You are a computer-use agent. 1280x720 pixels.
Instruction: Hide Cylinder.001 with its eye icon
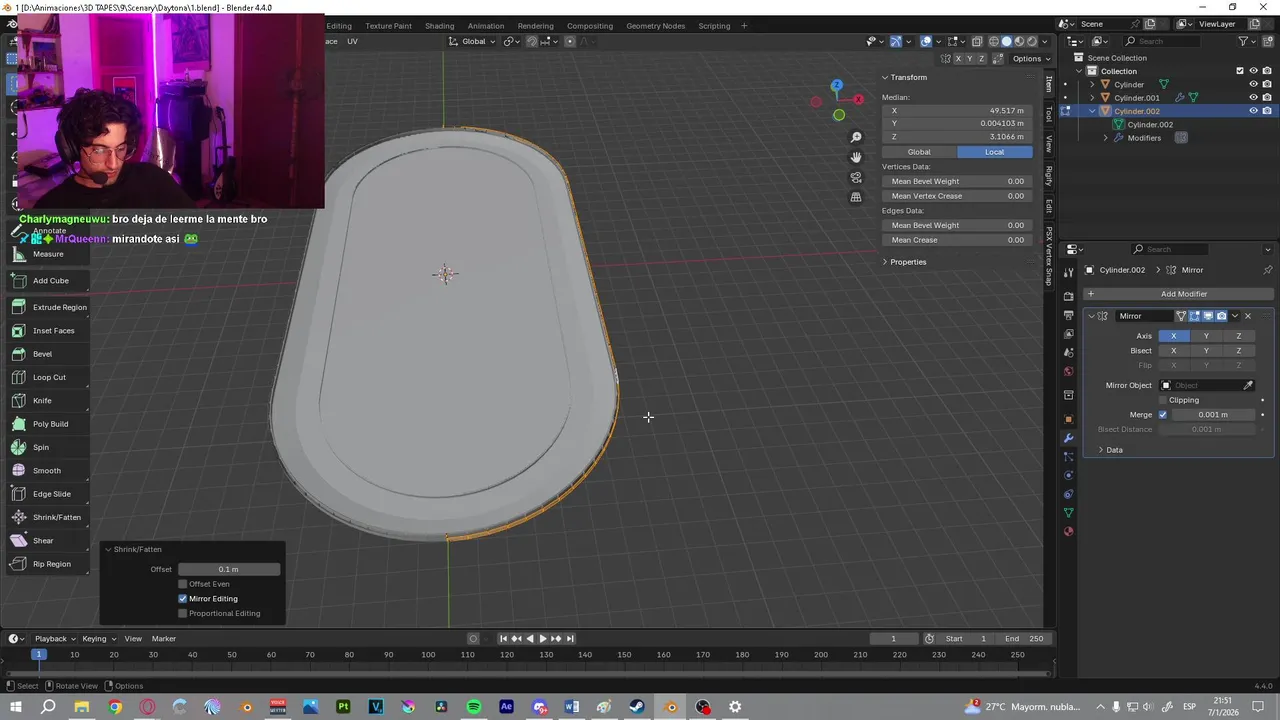click(1253, 98)
